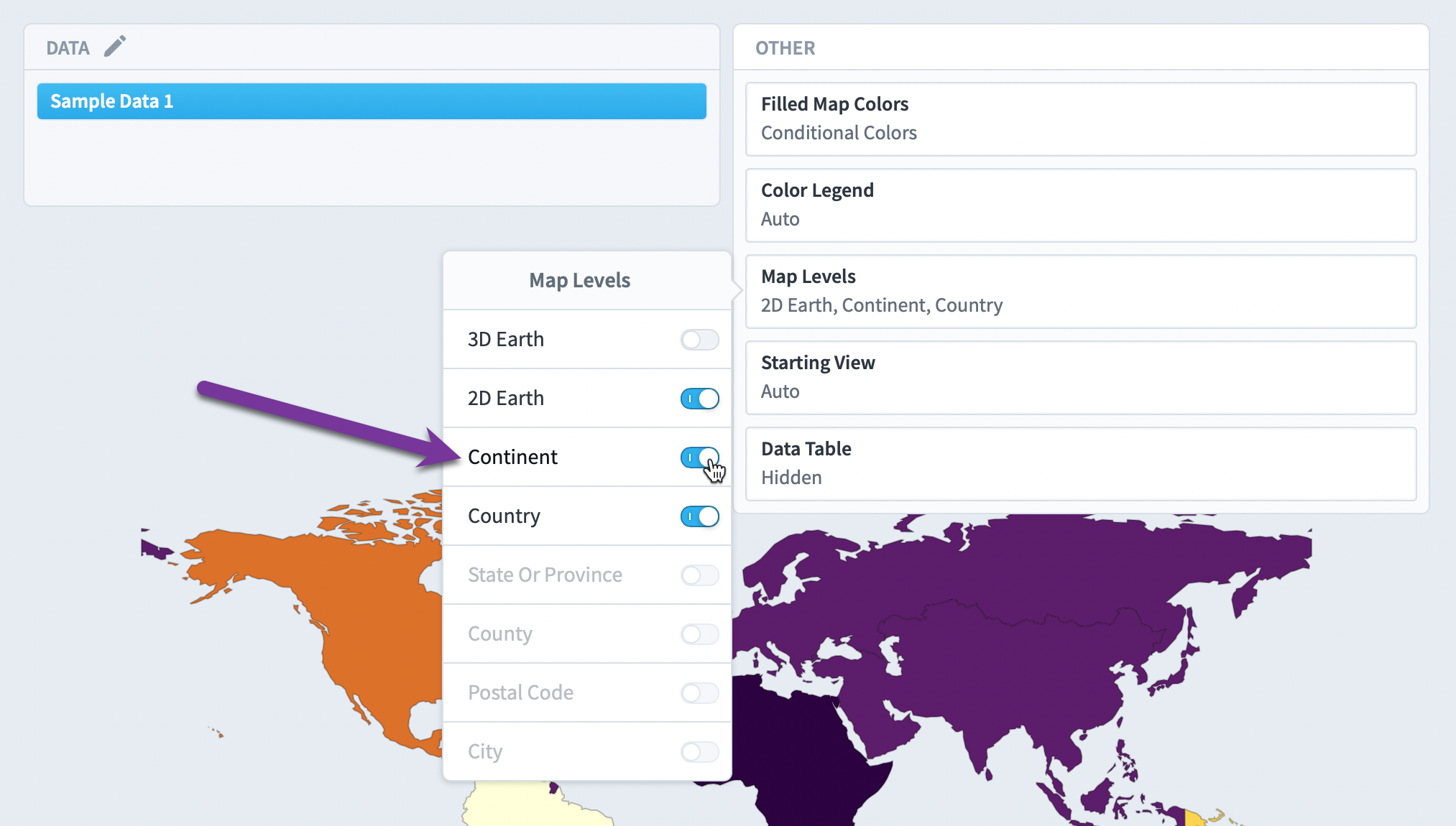1456x826 pixels.
Task: Turn off the 2D Earth toggle
Action: tap(699, 399)
